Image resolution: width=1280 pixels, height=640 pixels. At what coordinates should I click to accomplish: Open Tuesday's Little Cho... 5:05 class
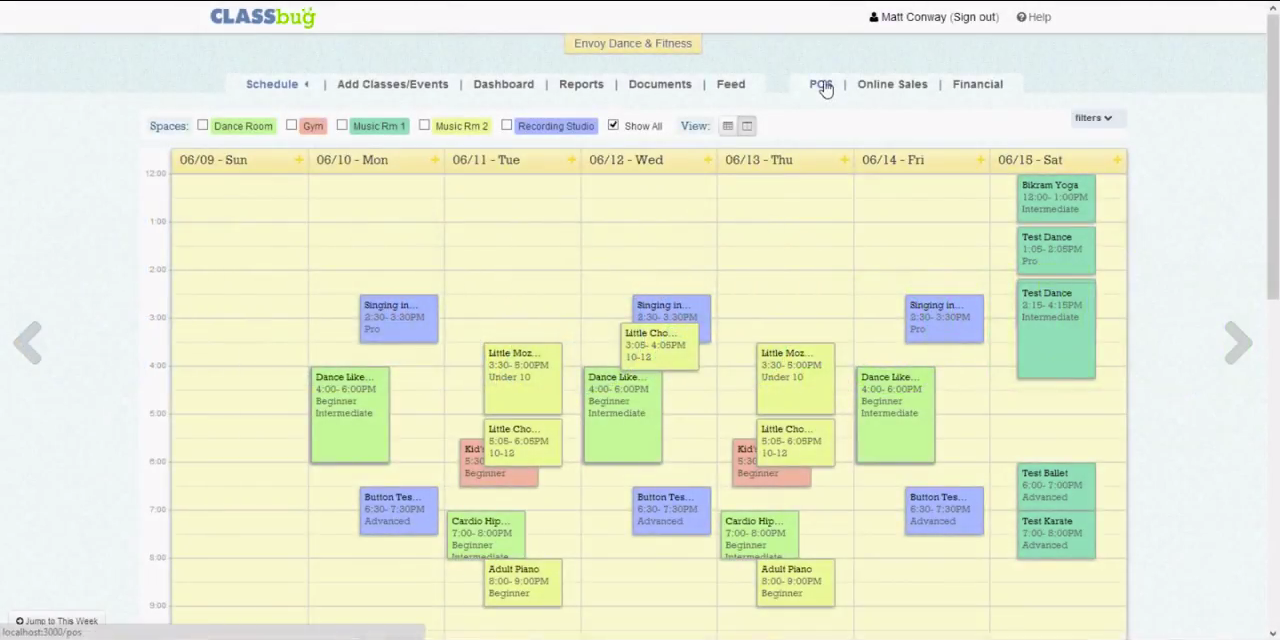coord(523,443)
